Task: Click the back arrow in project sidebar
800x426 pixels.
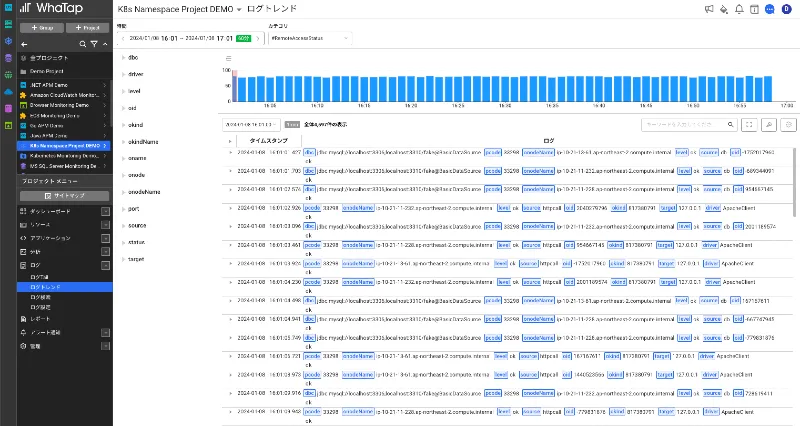Action: point(24,44)
